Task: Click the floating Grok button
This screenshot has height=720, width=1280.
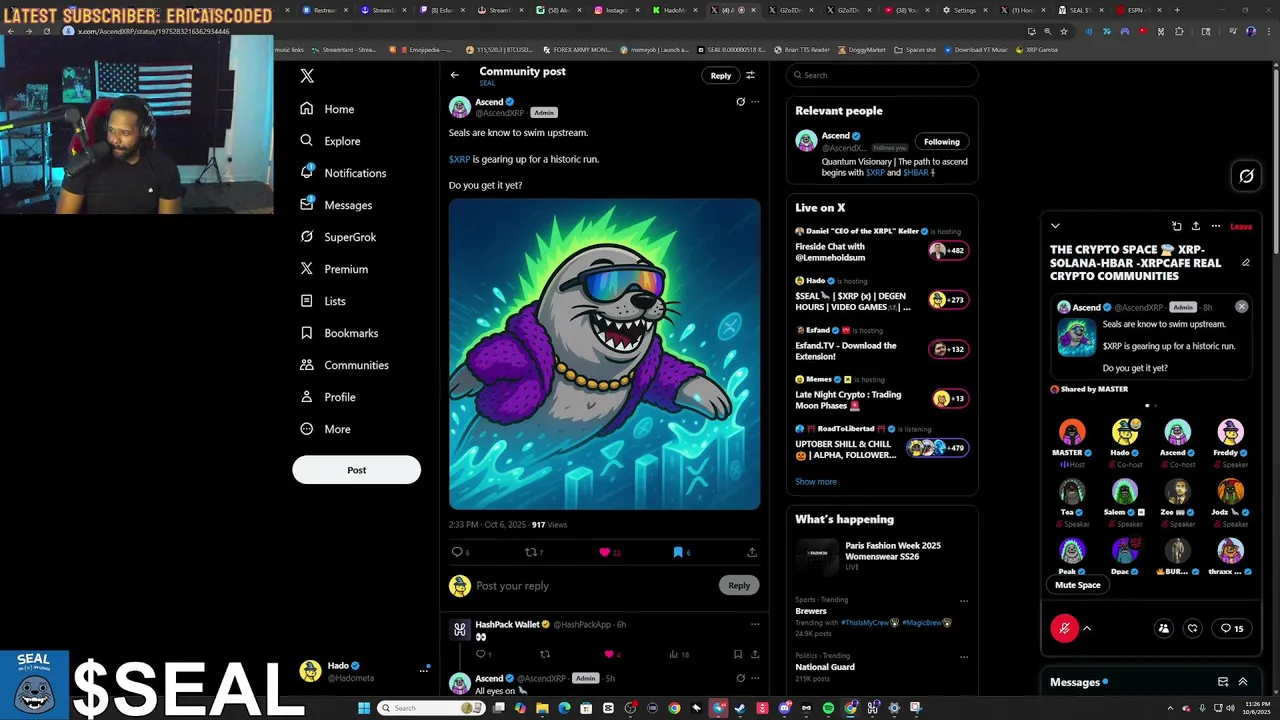Action: pyautogui.click(x=1246, y=177)
